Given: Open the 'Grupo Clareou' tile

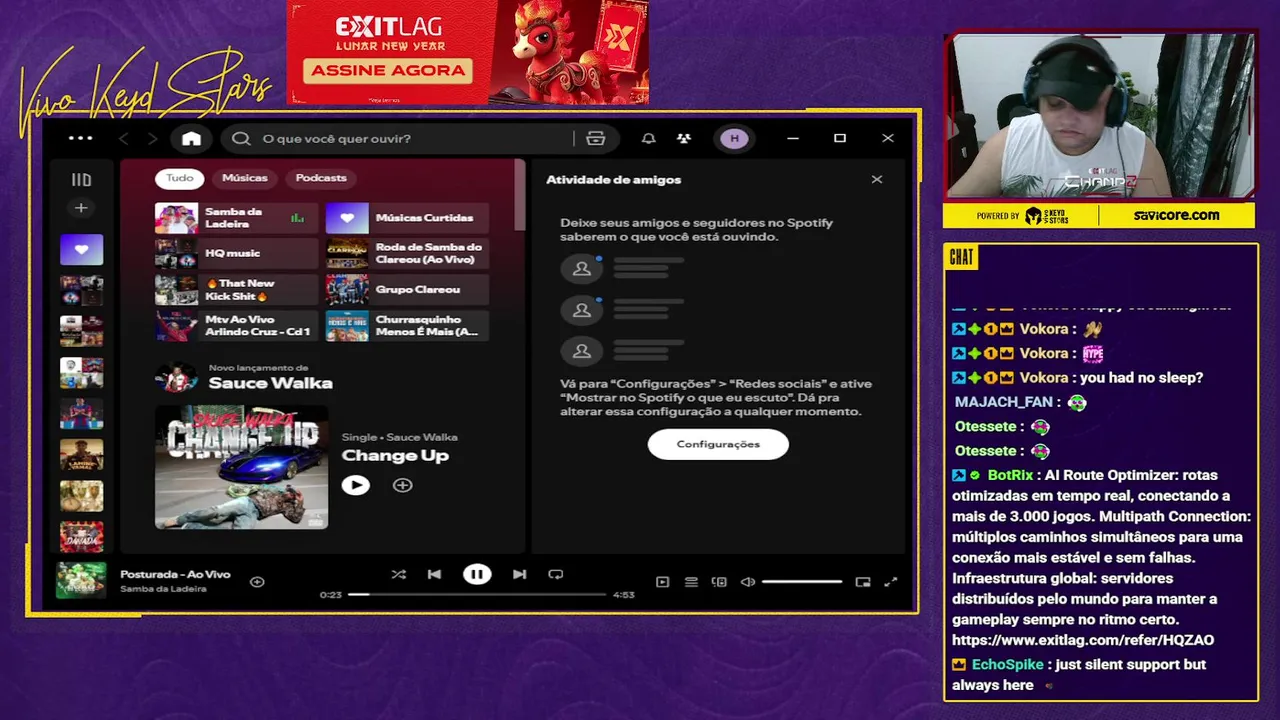Looking at the screenshot, I should (x=407, y=290).
